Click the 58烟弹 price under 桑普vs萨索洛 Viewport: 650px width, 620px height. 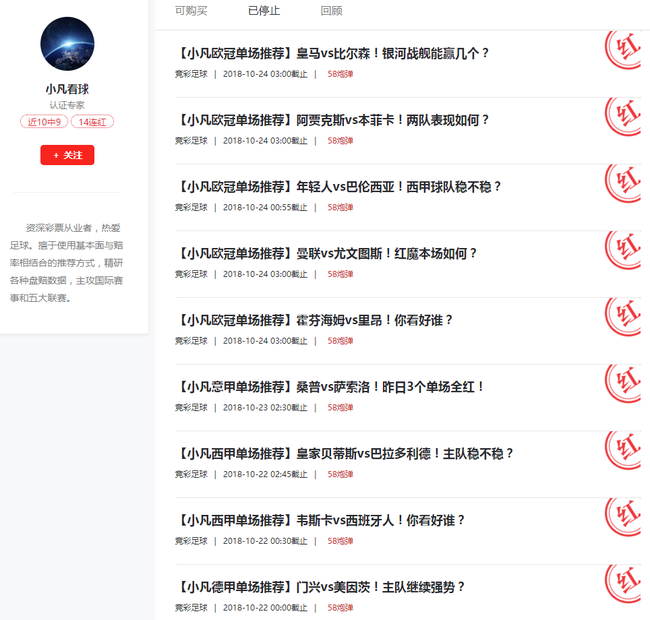tap(340, 408)
